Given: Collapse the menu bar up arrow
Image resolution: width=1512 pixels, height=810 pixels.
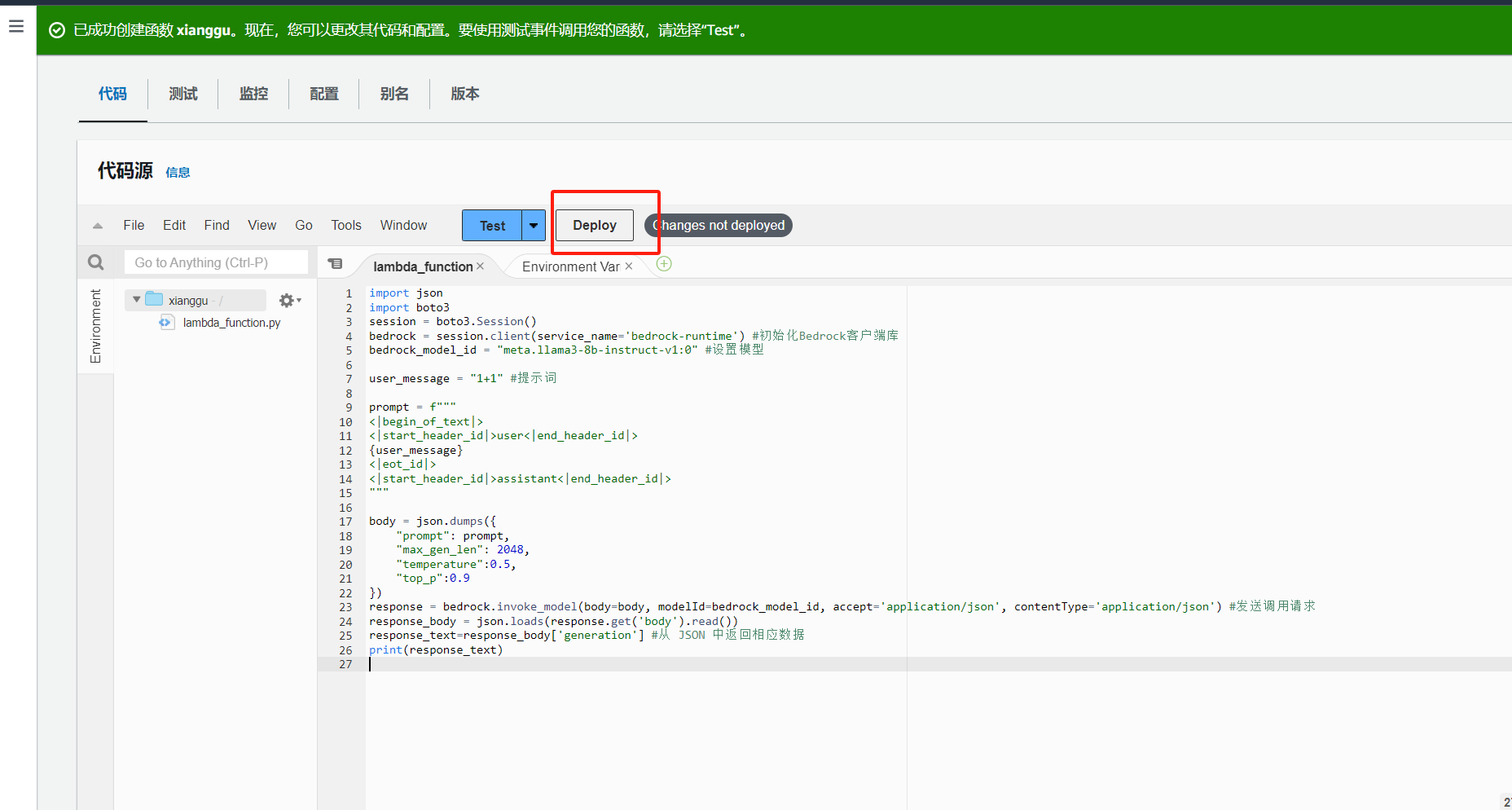Looking at the screenshot, I should point(98,226).
